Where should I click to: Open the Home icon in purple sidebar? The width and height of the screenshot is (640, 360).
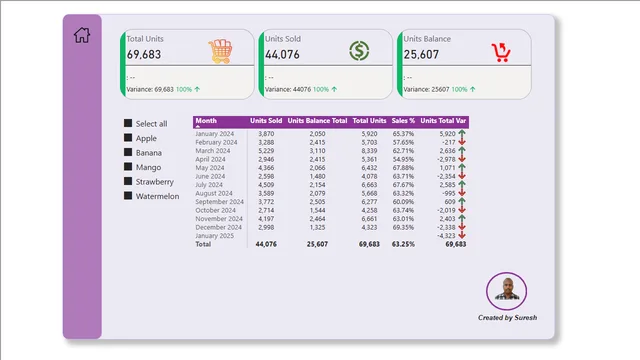coord(82,35)
